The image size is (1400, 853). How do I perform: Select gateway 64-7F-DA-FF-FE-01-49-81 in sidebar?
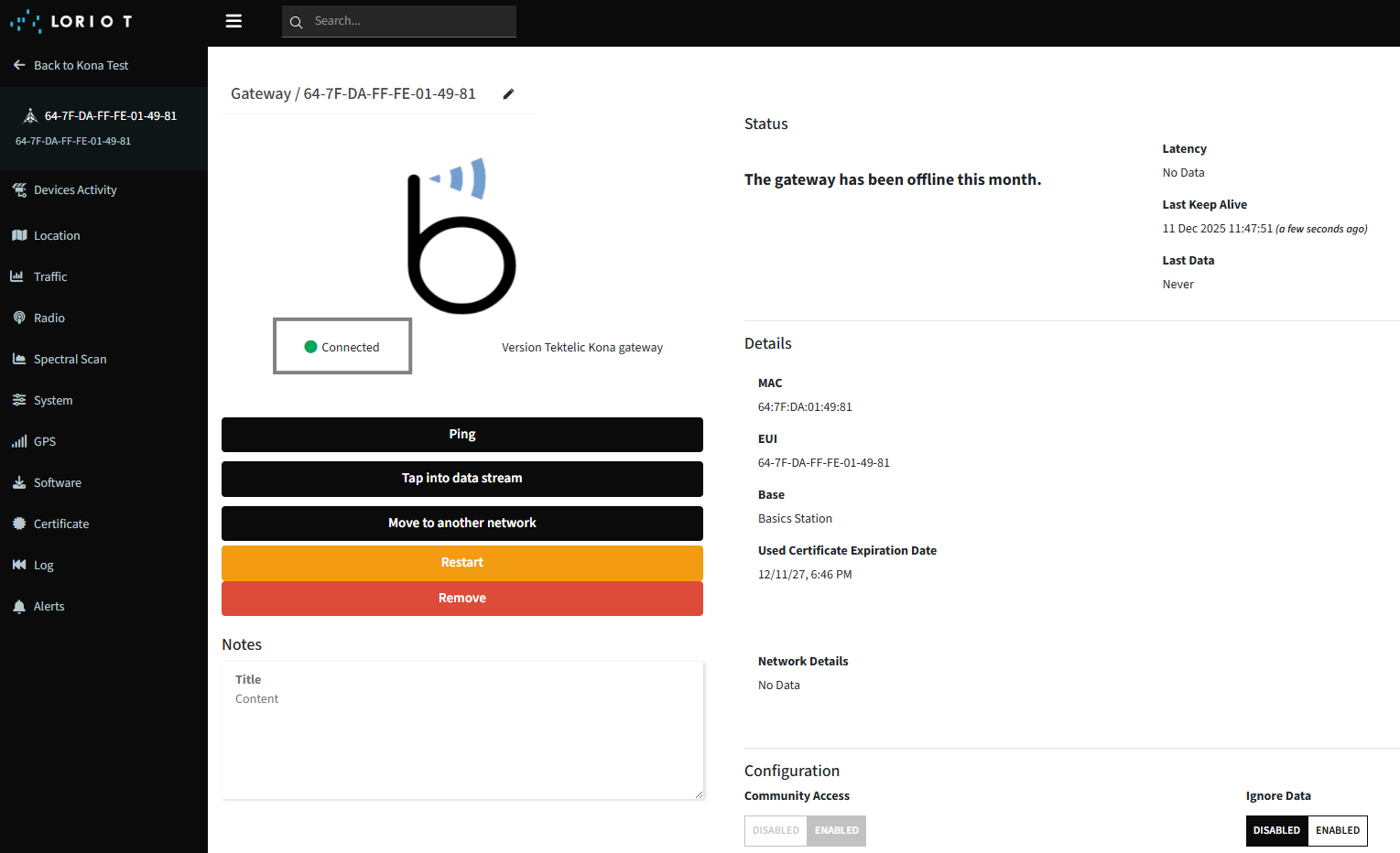[x=103, y=115]
